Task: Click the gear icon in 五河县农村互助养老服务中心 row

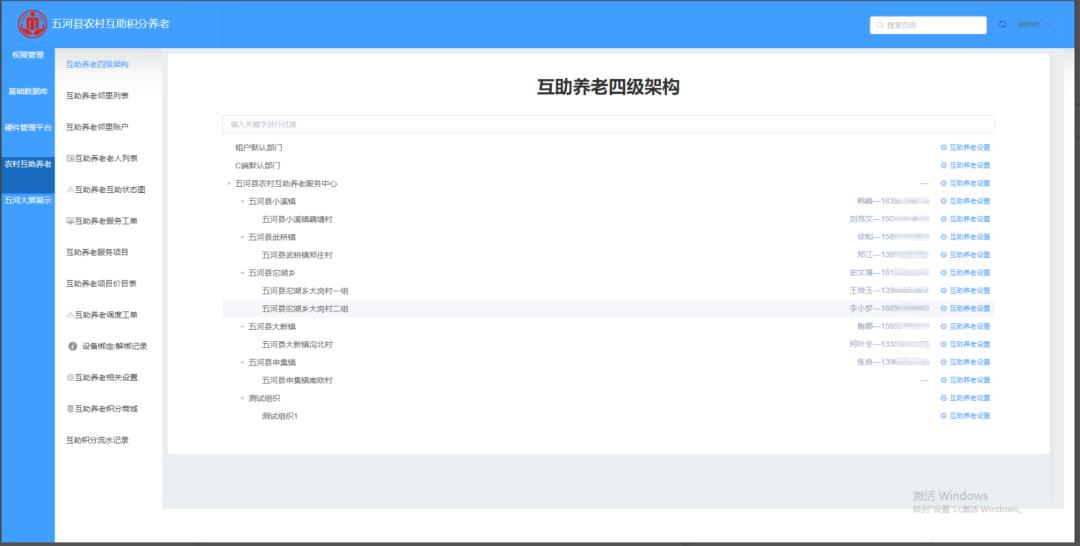Action: point(944,183)
